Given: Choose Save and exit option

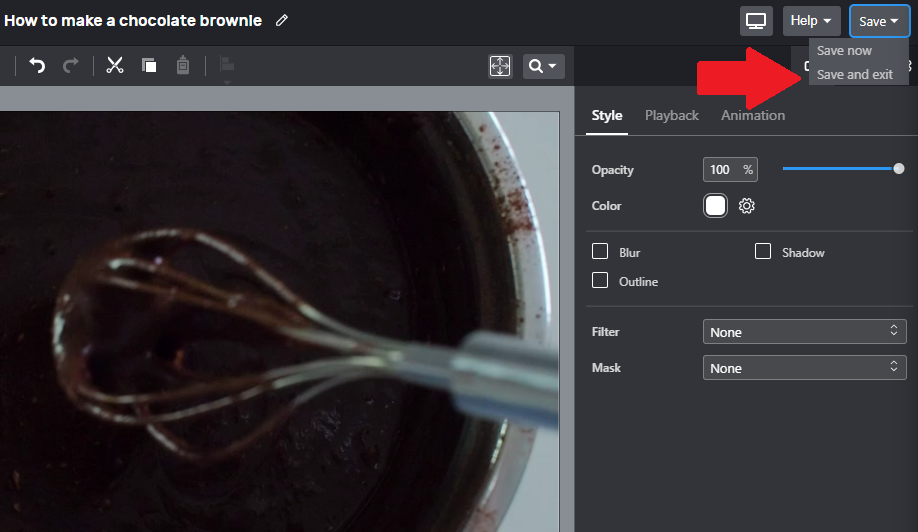Looking at the screenshot, I should (855, 74).
